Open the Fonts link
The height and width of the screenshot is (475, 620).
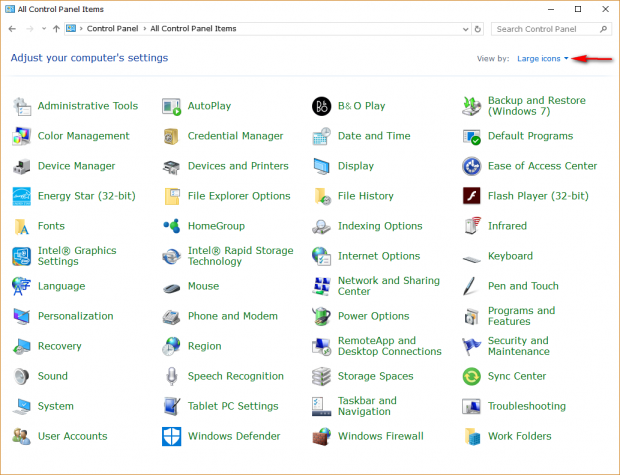click(x=51, y=226)
